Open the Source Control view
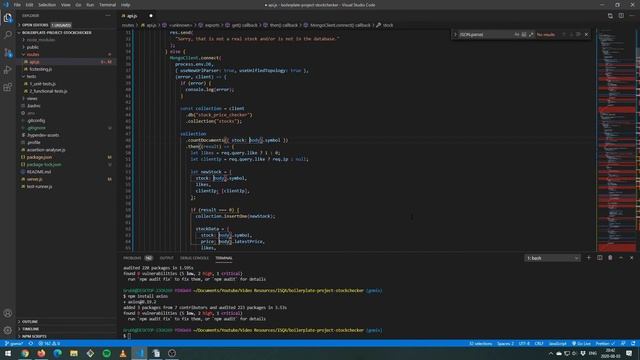640x360 pixels. 8,53
